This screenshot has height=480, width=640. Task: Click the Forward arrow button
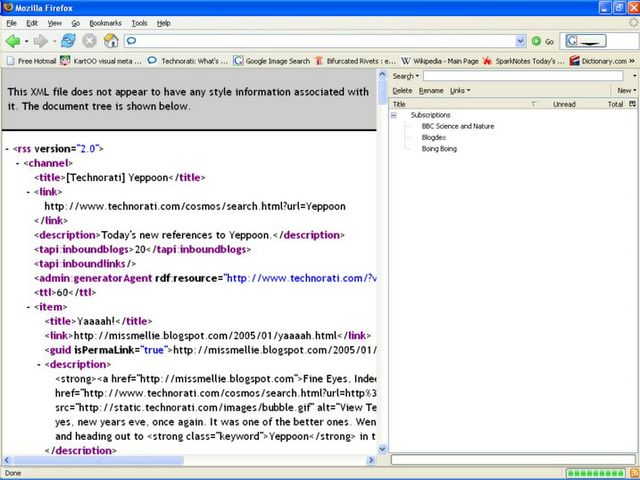point(41,41)
